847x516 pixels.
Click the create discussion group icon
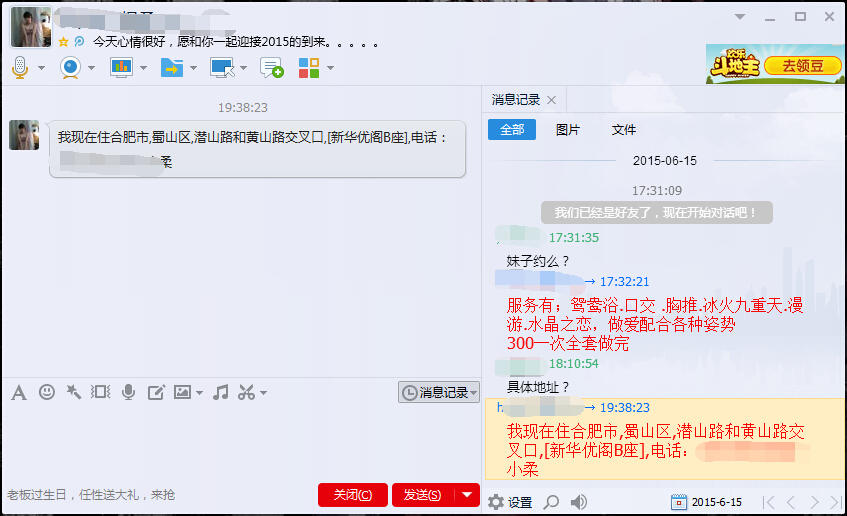pyautogui.click(x=271, y=68)
